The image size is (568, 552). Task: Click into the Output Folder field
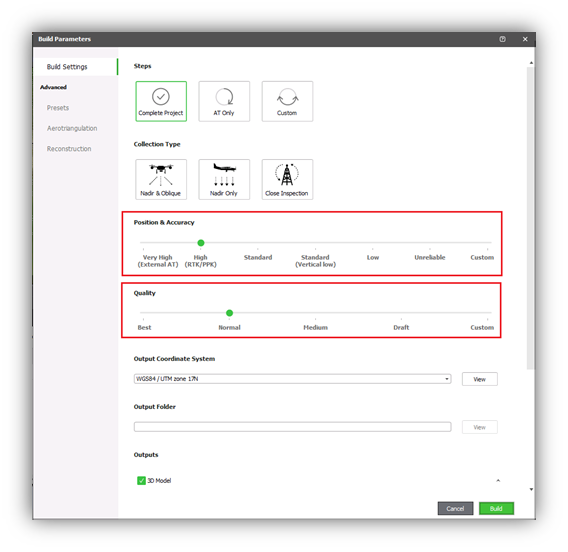(292, 427)
